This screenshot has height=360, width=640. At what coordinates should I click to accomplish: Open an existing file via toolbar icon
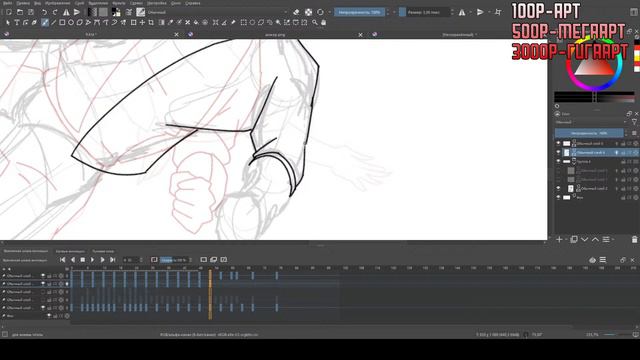point(20,12)
